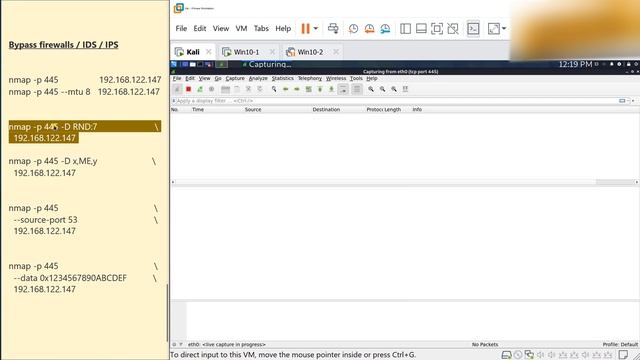The image size is (640, 360).
Task: Toggle auto-scroll during live capture
Action: click(344, 89)
